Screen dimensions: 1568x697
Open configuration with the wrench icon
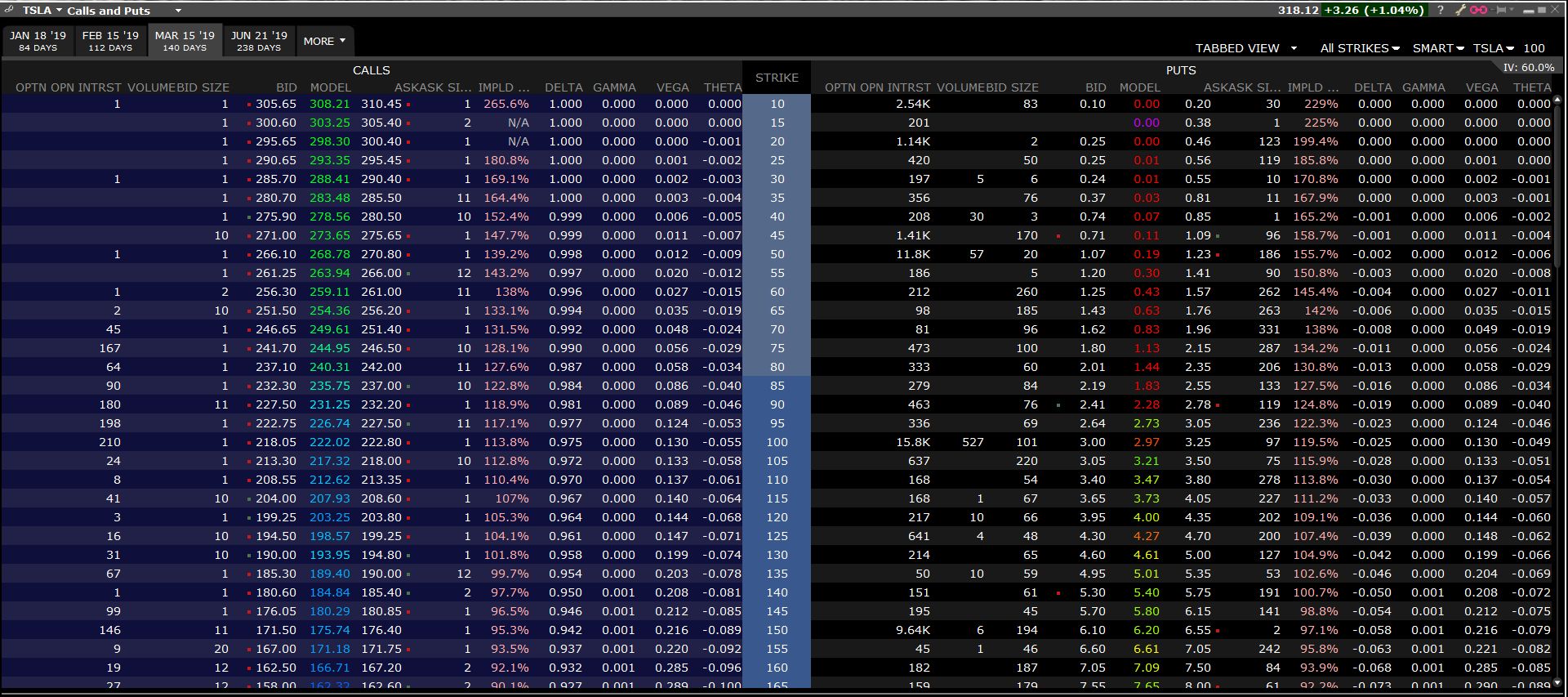pos(1460,10)
